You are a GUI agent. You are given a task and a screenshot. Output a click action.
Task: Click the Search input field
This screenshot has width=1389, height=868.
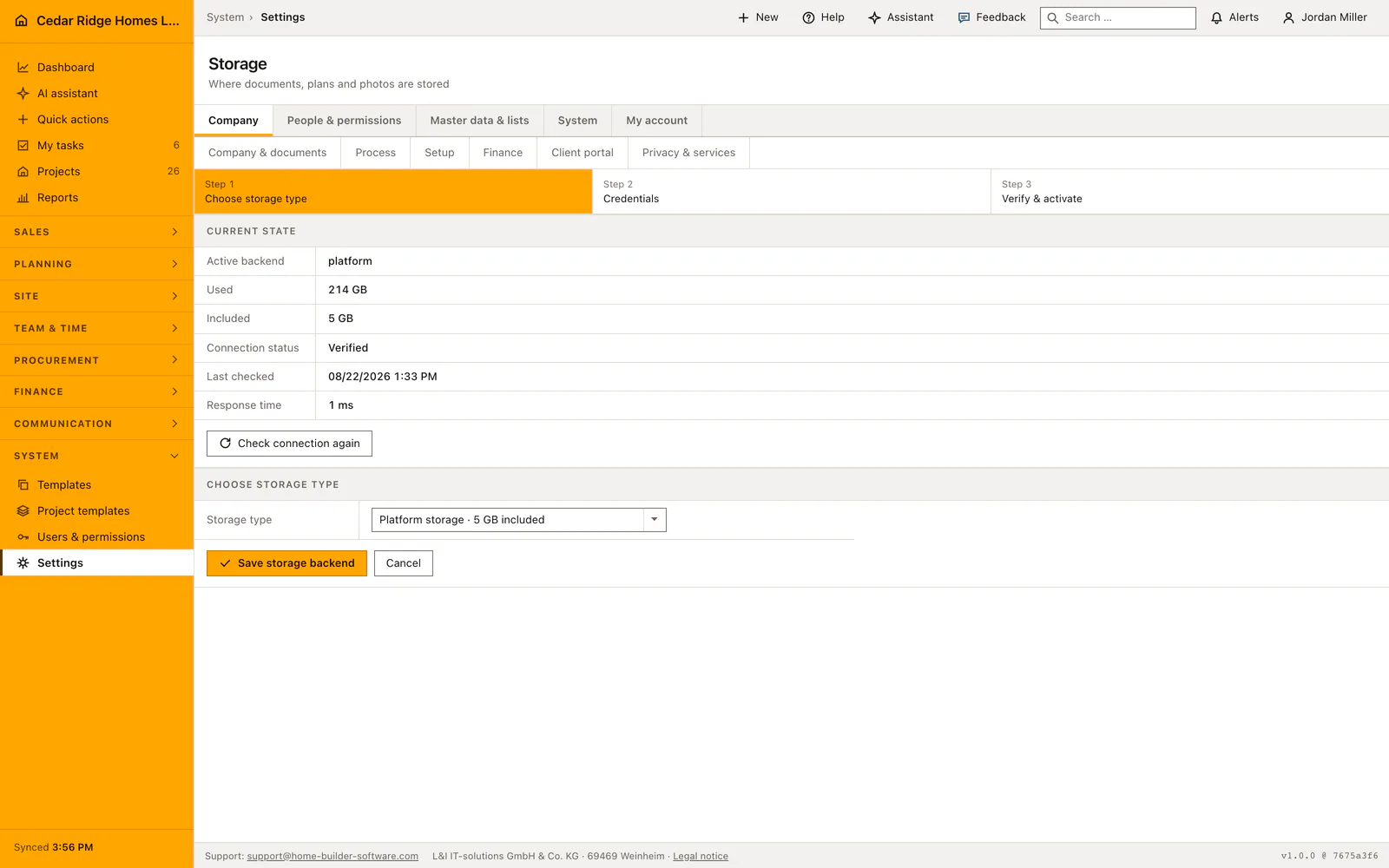coord(1118,17)
